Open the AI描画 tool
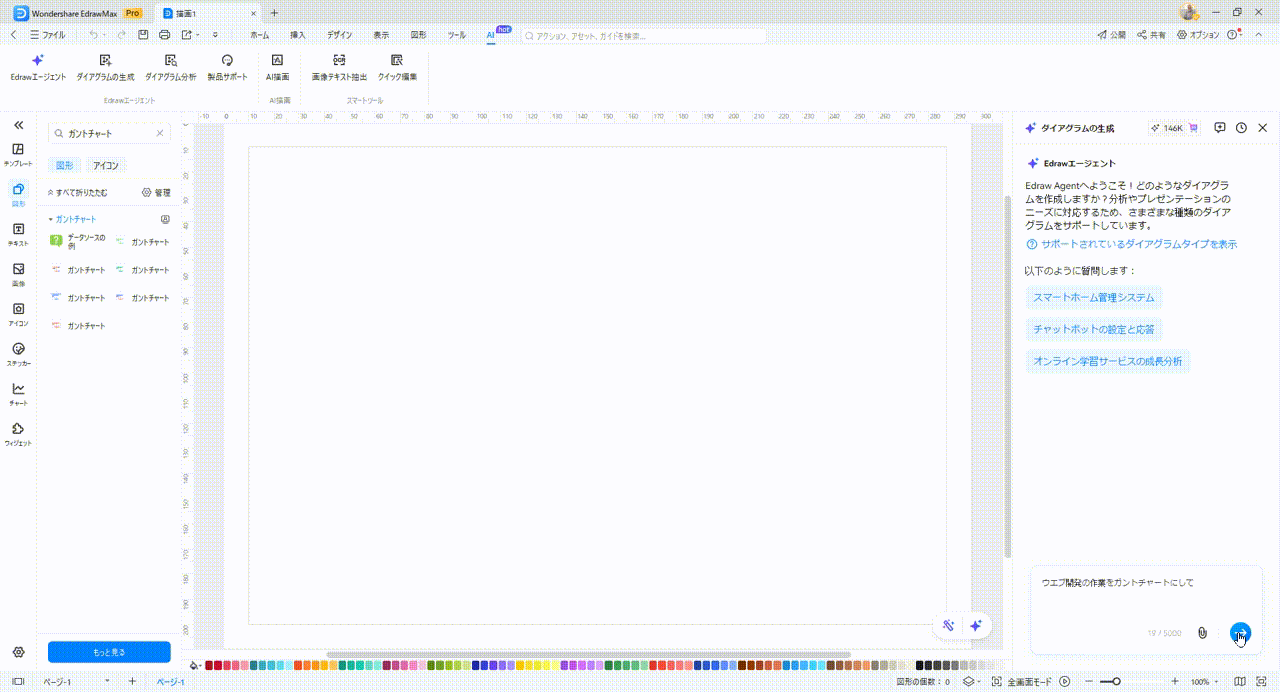Image resolution: width=1280 pixels, height=692 pixels. 277,66
